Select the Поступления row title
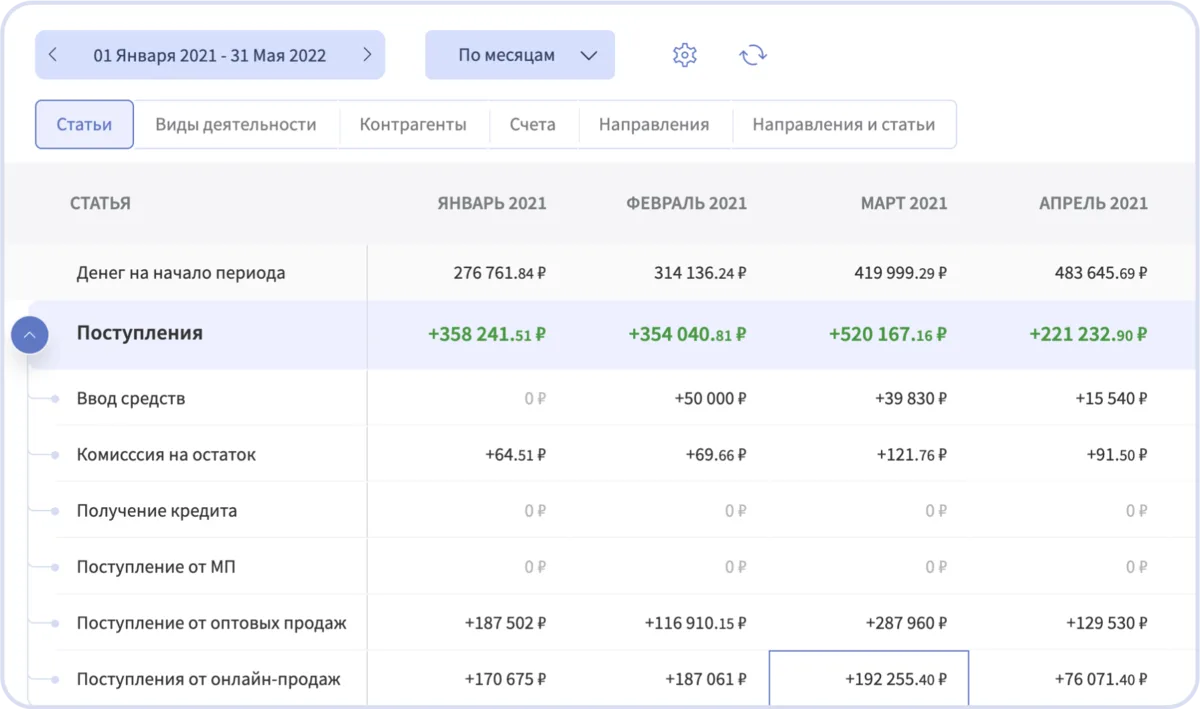 coord(140,333)
